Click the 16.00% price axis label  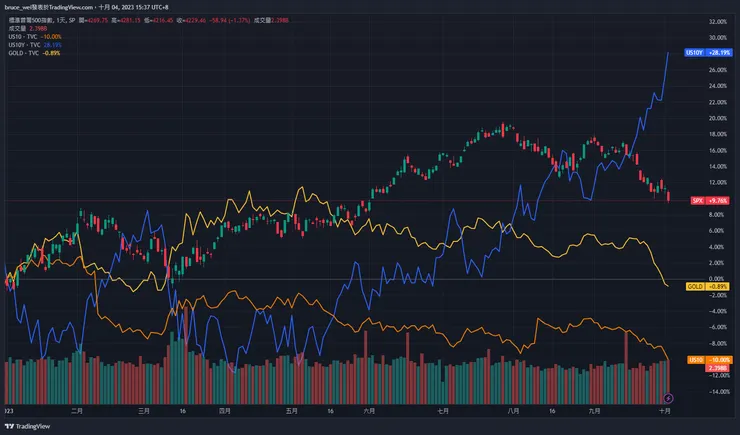click(717, 151)
